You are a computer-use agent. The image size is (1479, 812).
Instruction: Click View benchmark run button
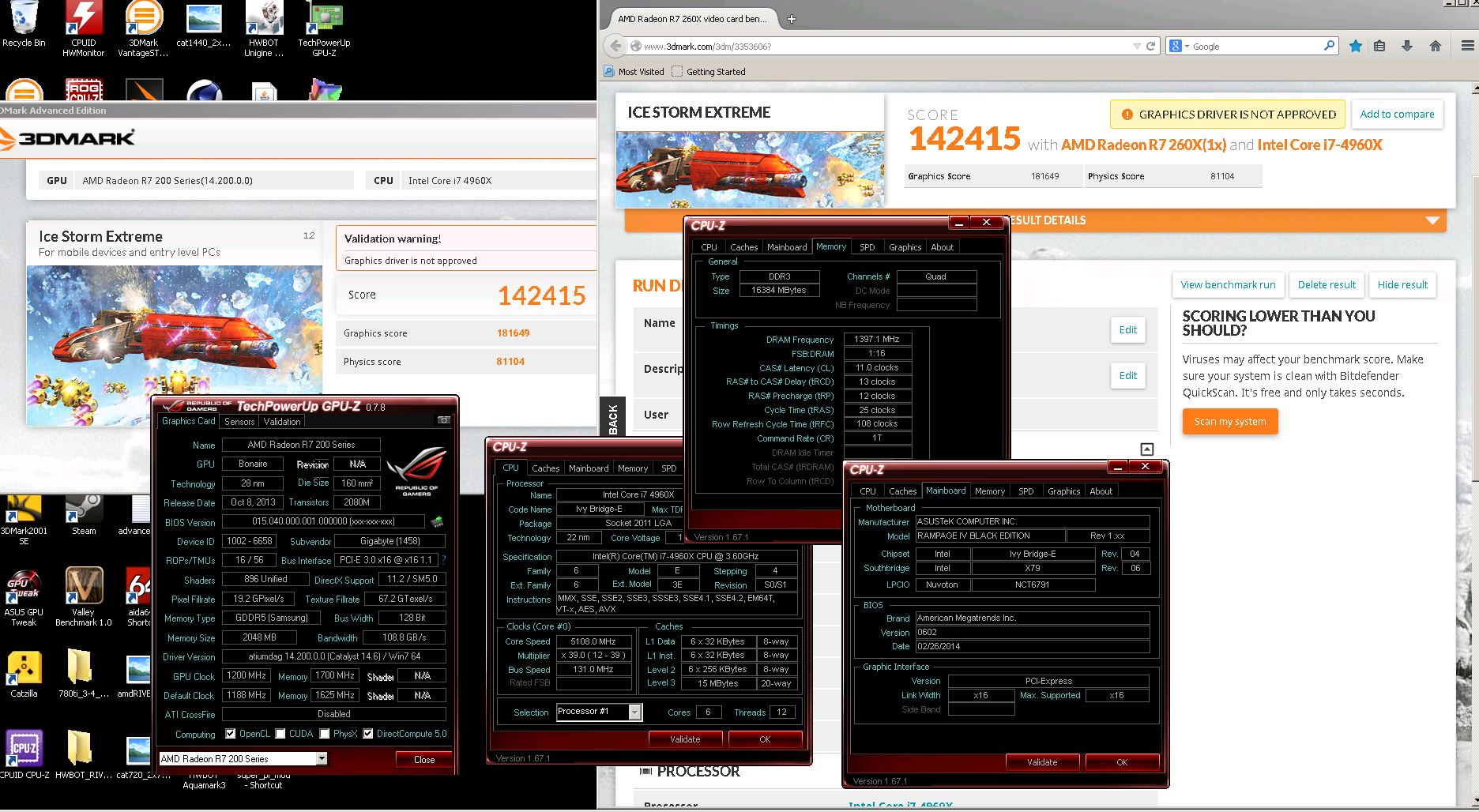click(x=1228, y=285)
